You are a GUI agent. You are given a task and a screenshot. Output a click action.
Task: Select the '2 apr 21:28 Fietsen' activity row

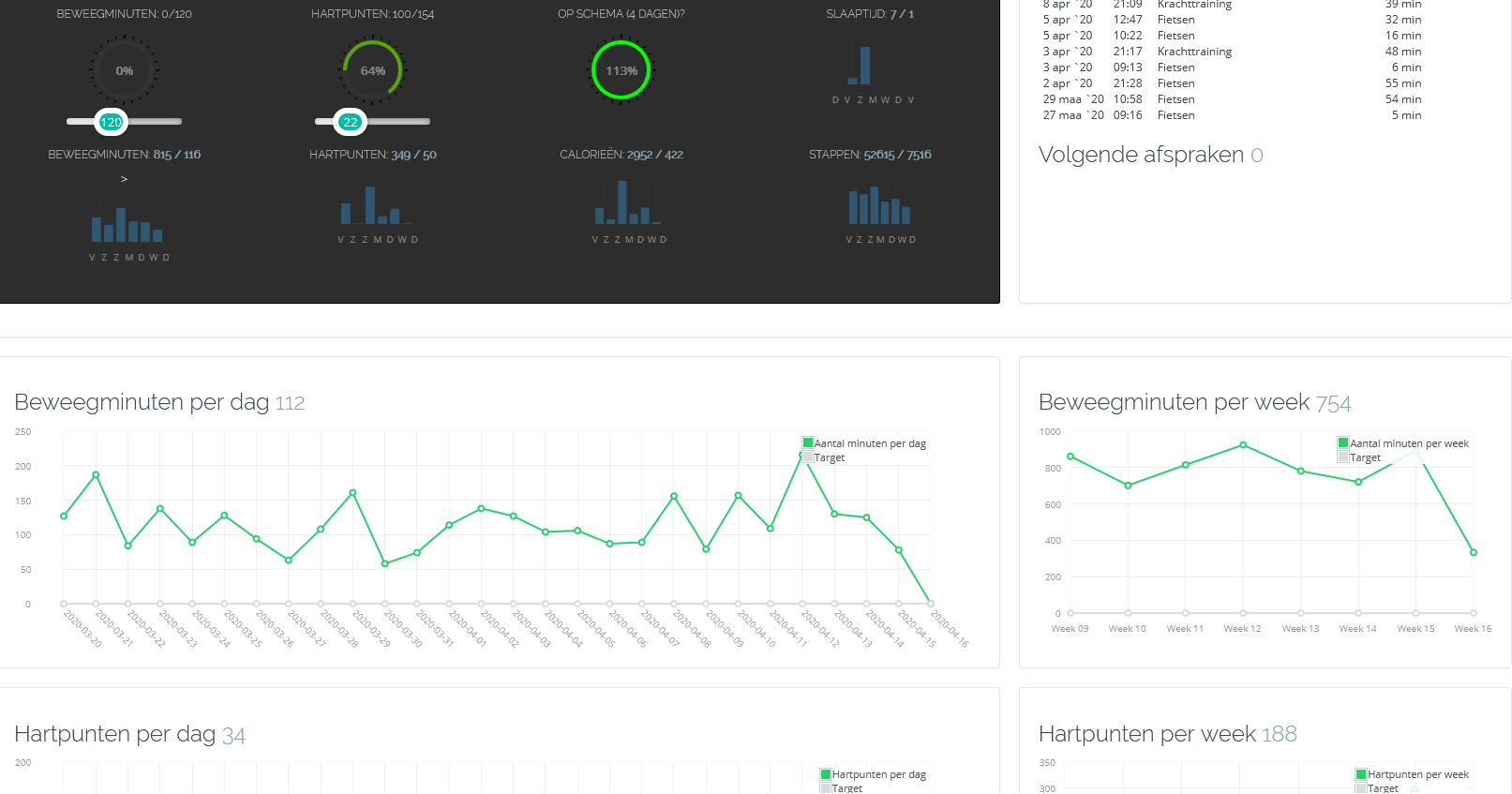click(x=1232, y=83)
